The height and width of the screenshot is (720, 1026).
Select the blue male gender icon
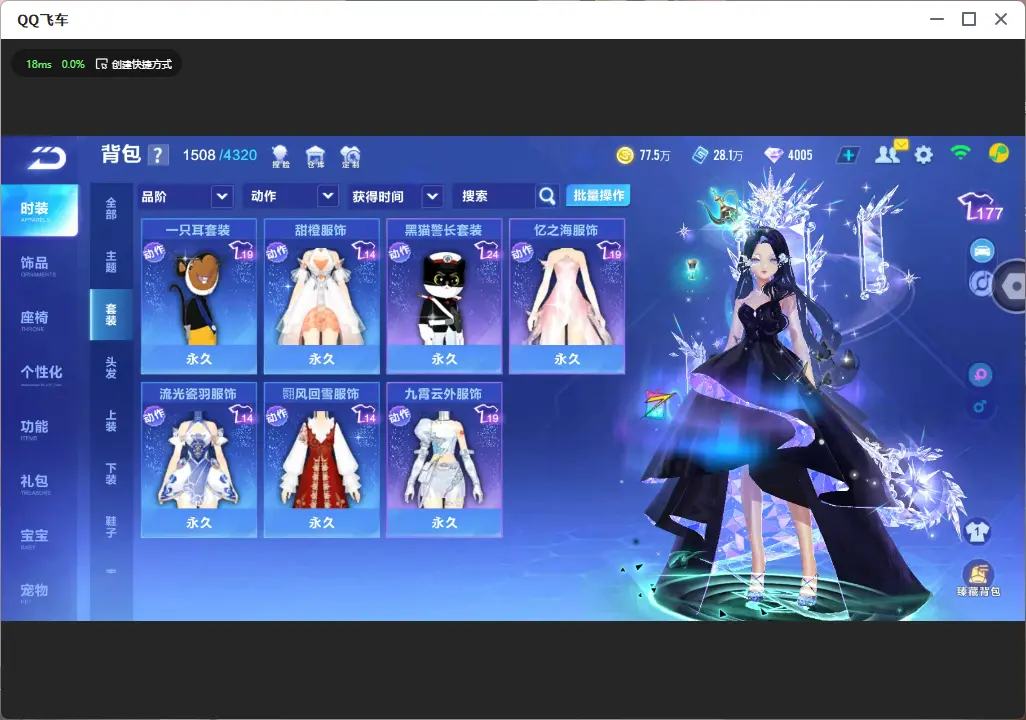point(980,406)
